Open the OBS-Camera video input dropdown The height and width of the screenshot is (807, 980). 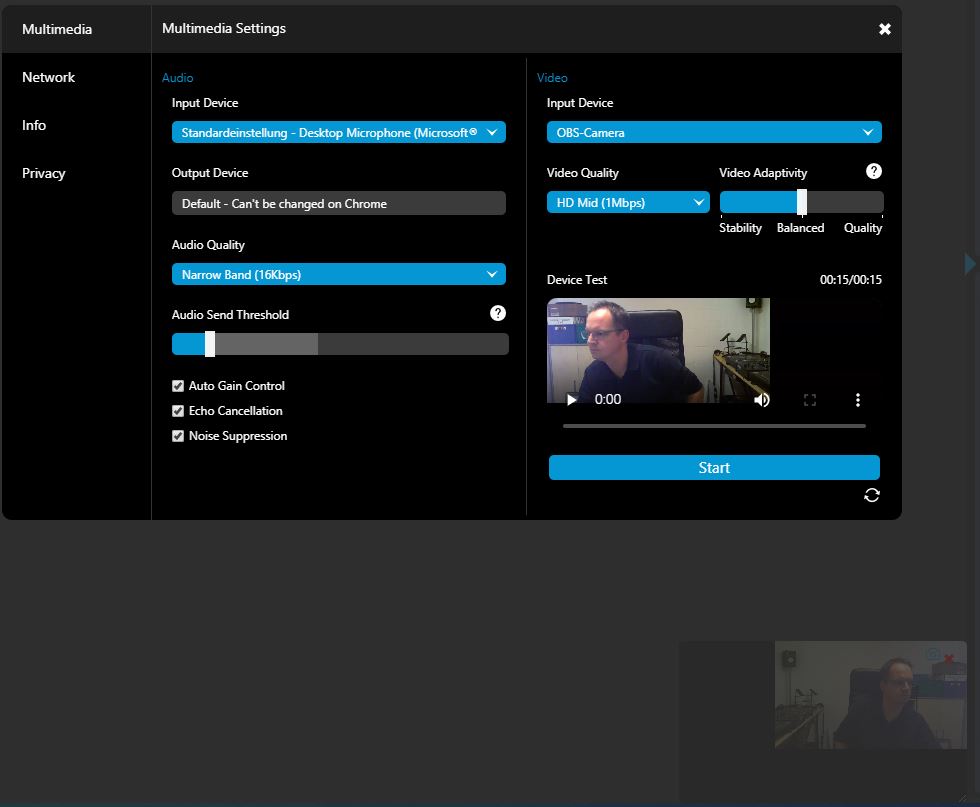(x=714, y=133)
